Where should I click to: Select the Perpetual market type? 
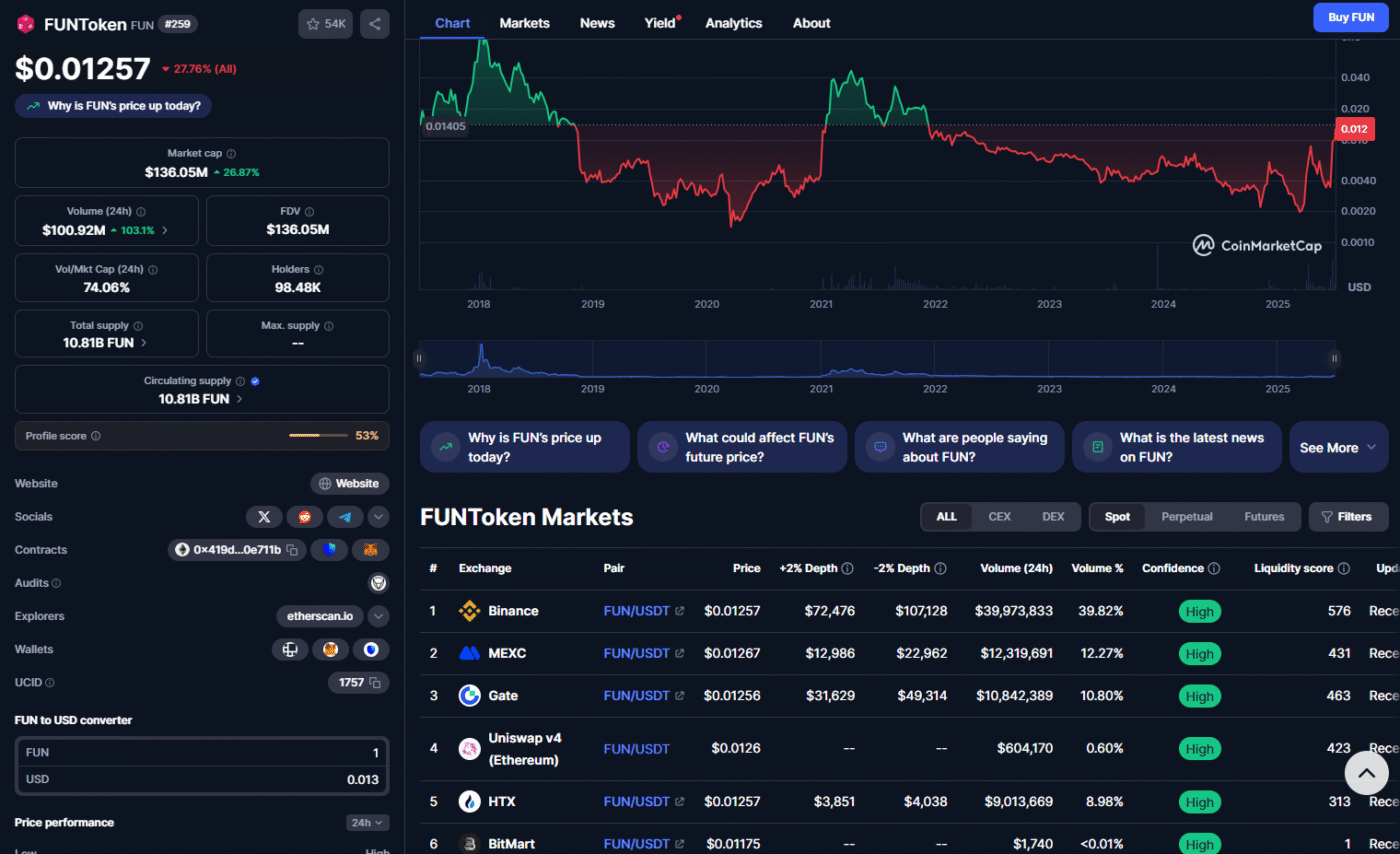point(1187,517)
